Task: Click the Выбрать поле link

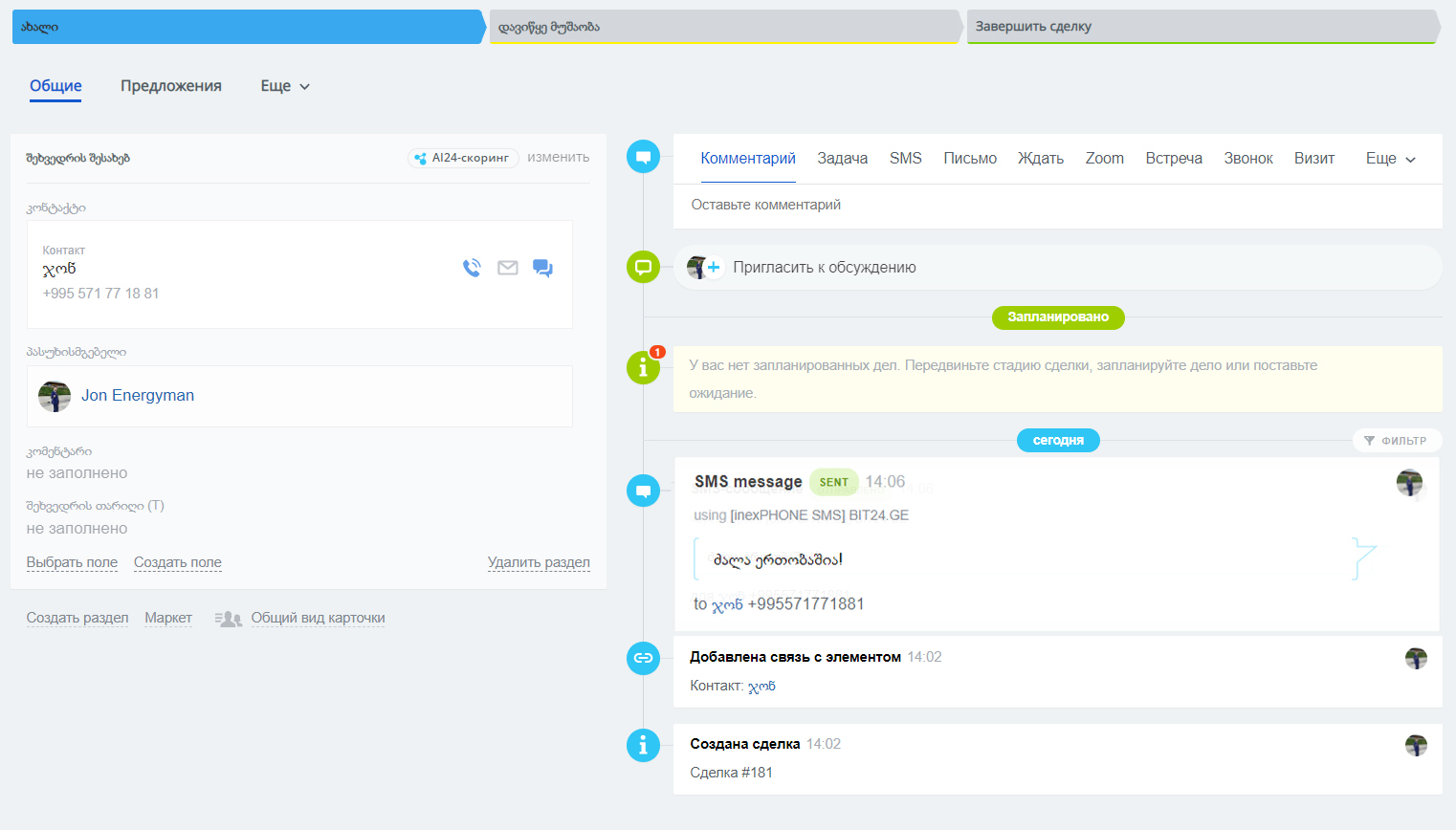Action: pos(72,562)
